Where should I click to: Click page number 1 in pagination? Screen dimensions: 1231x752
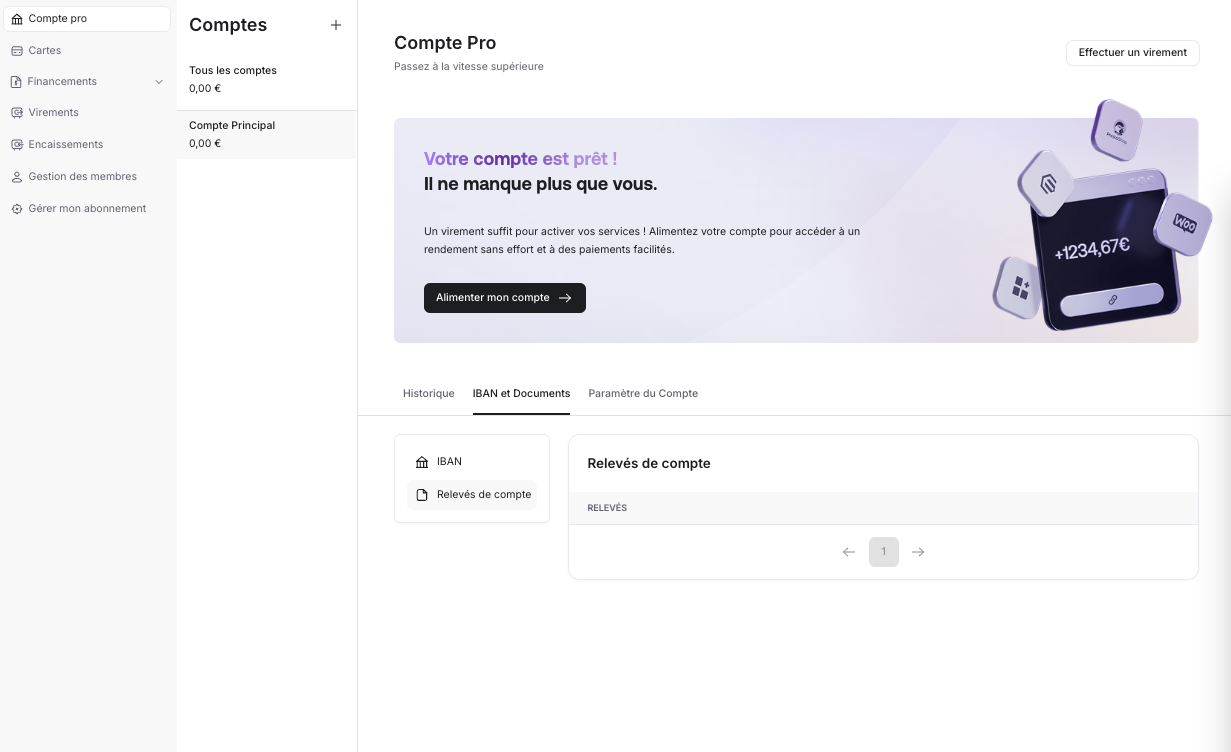[883, 552]
